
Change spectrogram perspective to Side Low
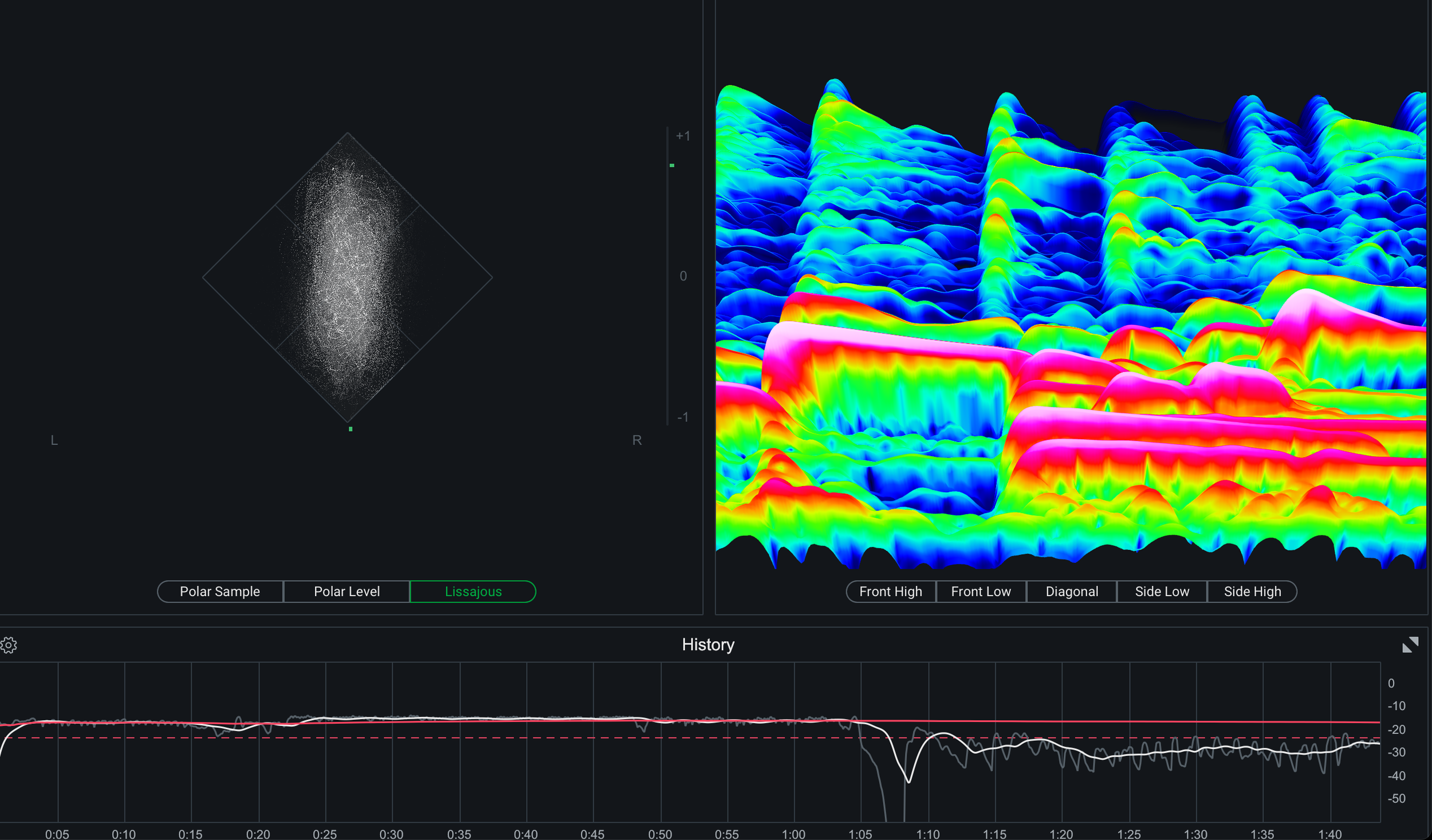[1162, 591]
